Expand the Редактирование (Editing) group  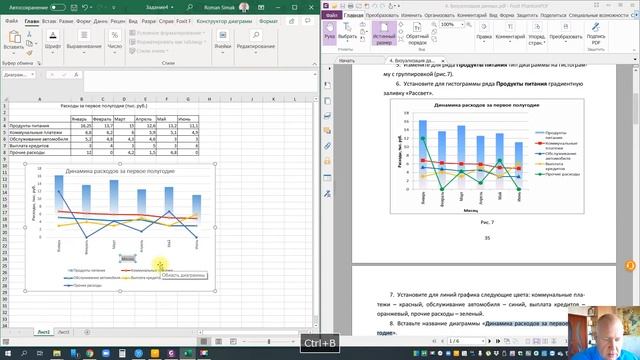[x=256, y=42]
